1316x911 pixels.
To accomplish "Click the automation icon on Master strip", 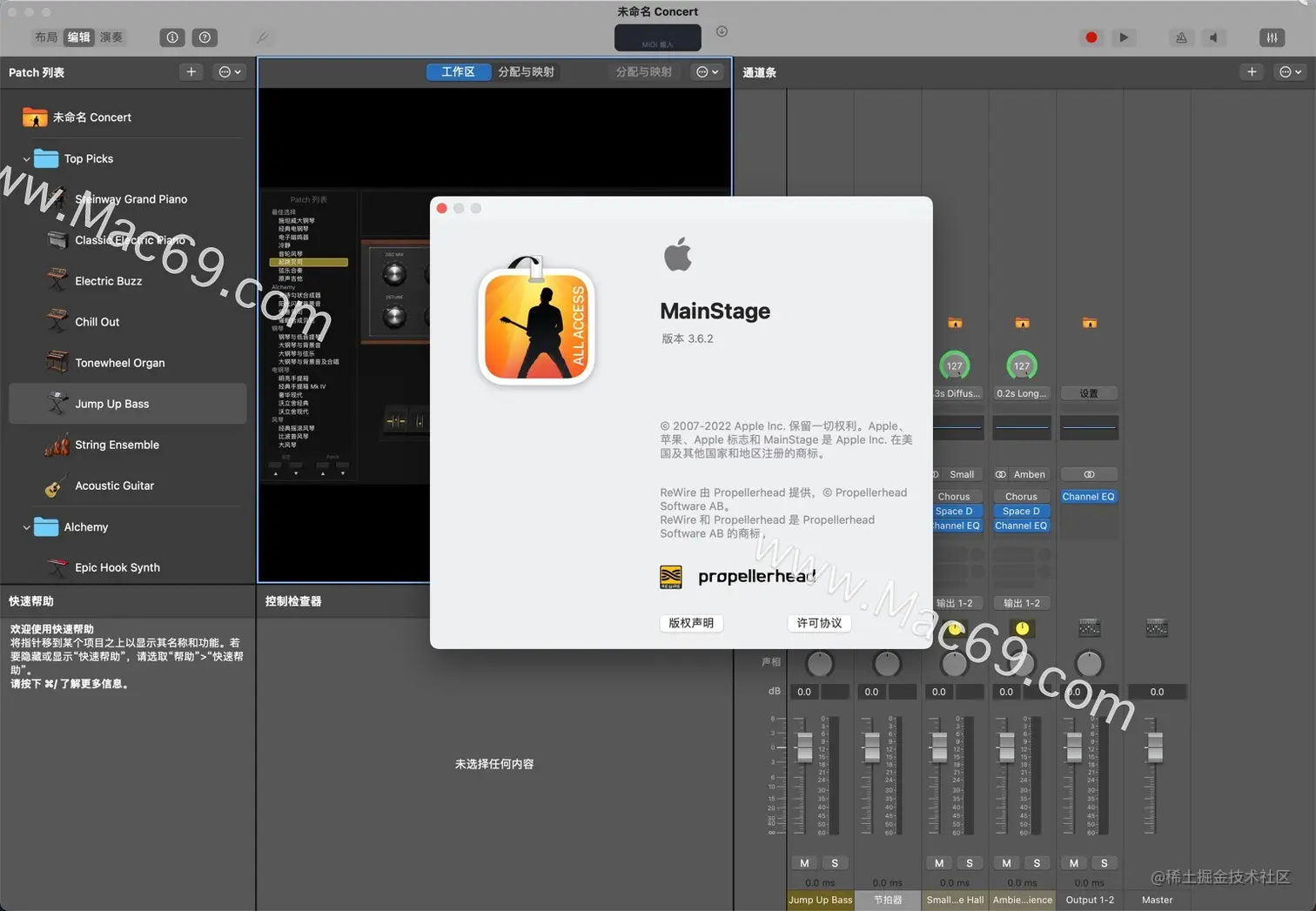I will [1157, 627].
